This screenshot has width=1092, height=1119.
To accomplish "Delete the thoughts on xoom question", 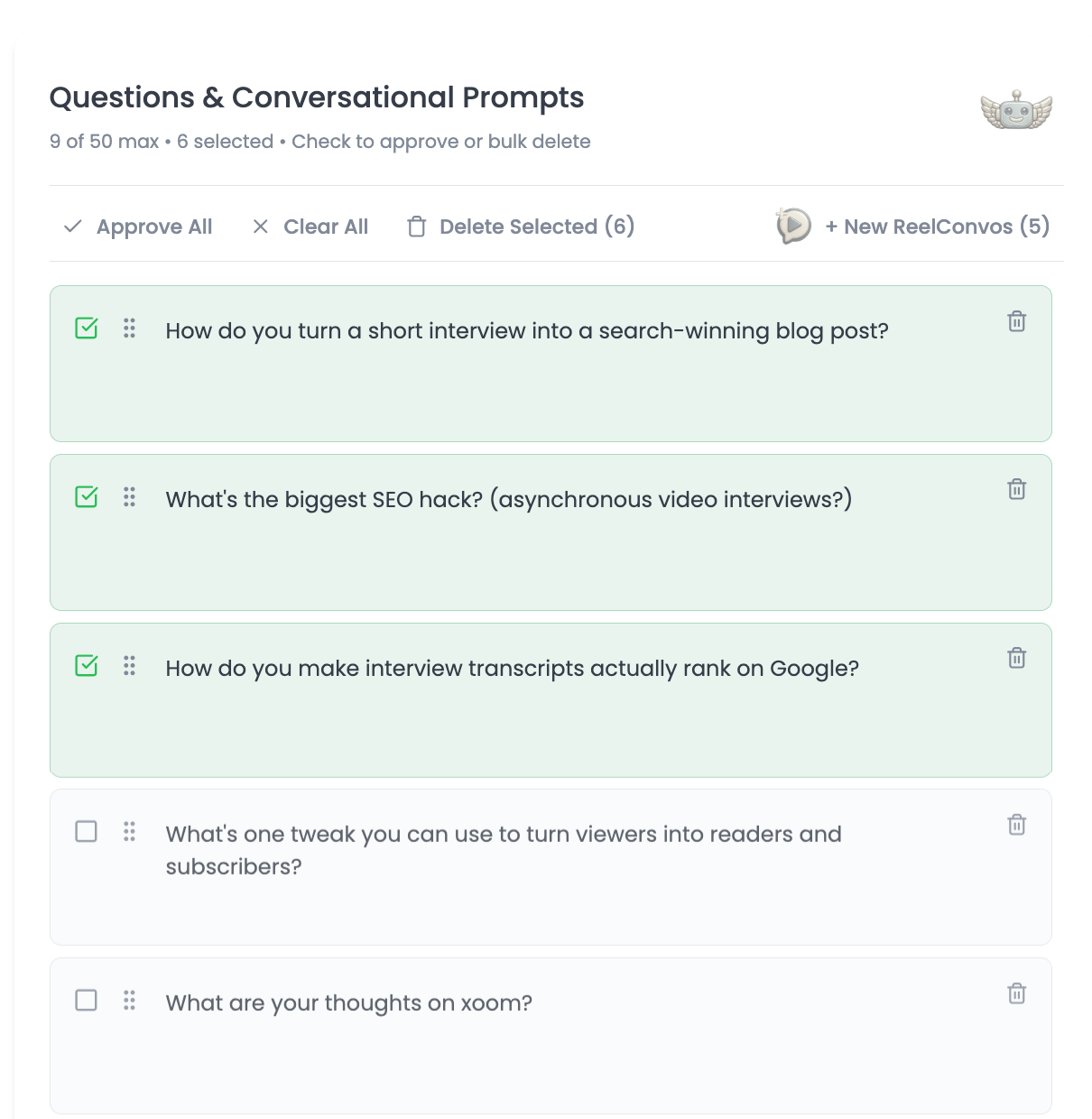I will (x=1016, y=994).
